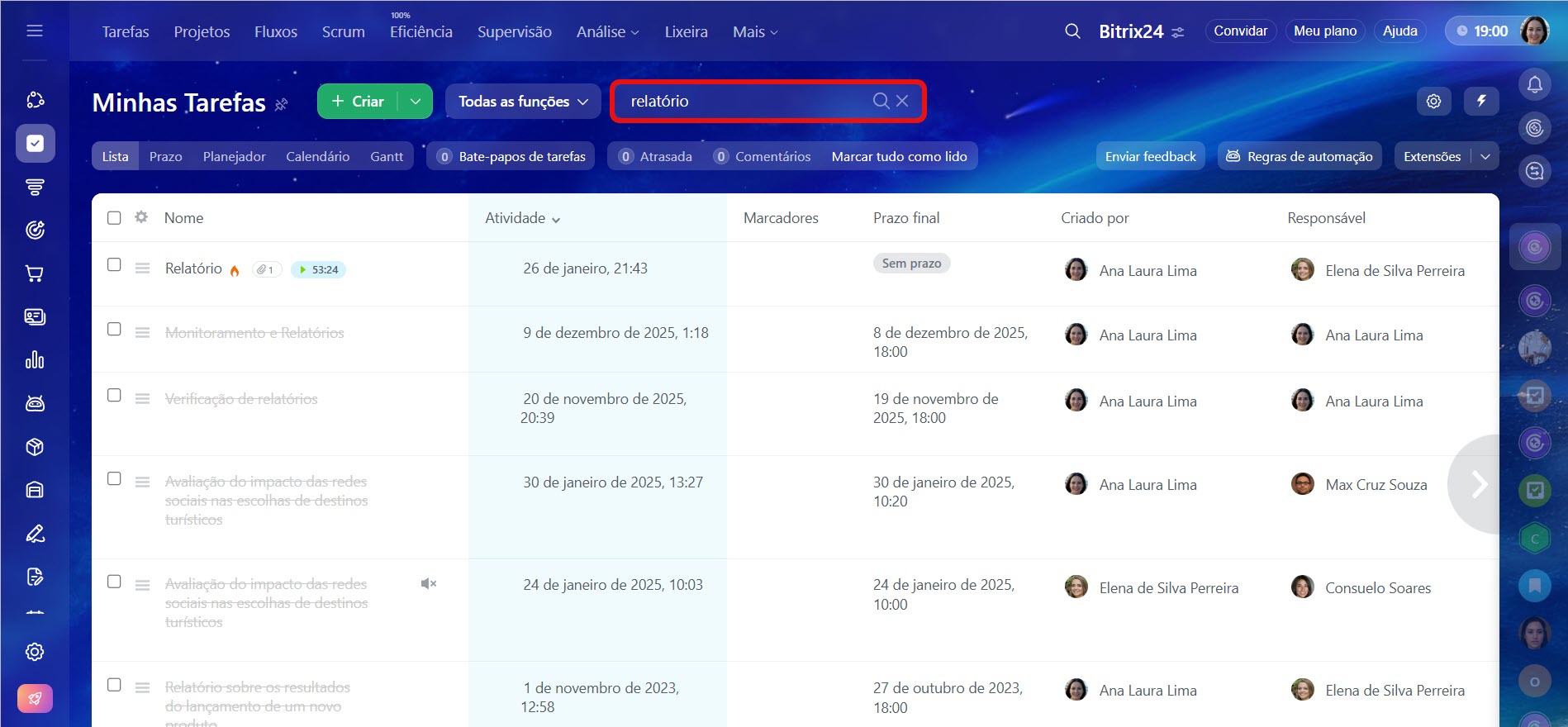Click Enviar feedback button
Screen dimensions: 1568x727
[x=1150, y=157]
